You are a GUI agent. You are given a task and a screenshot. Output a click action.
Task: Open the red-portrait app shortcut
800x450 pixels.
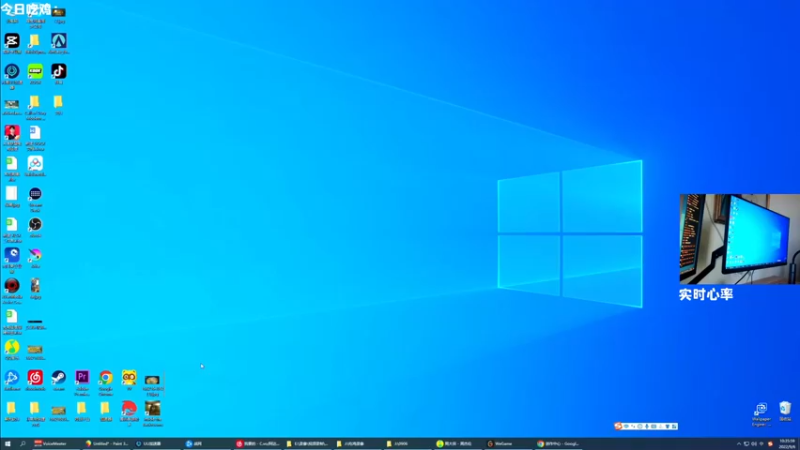point(12,133)
